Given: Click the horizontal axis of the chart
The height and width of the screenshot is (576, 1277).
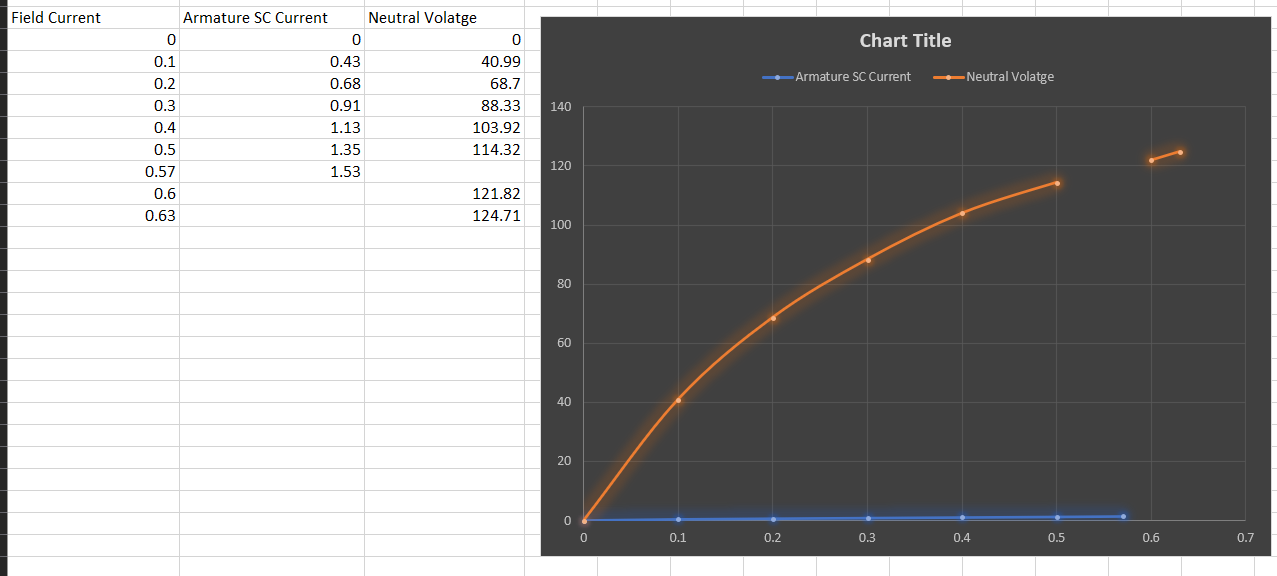Looking at the screenshot, I should 900,536.
